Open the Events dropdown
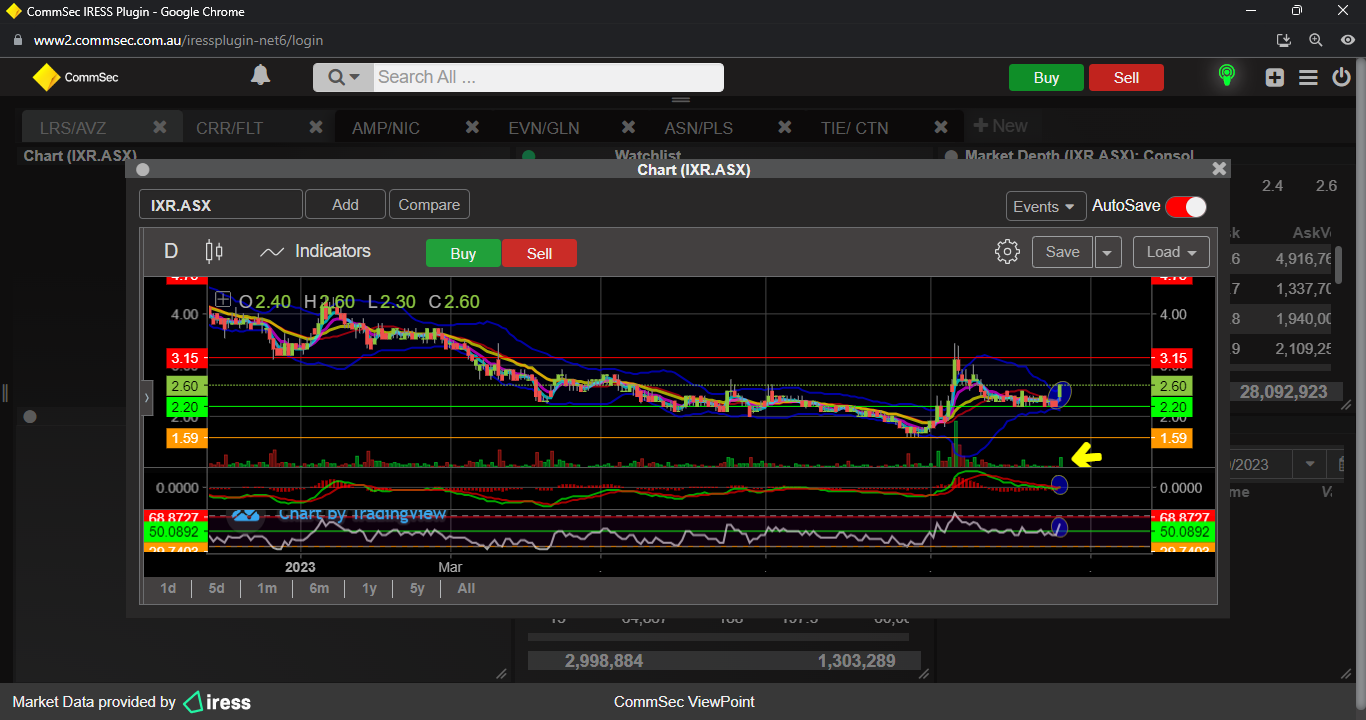The image size is (1366, 720). (1046, 206)
